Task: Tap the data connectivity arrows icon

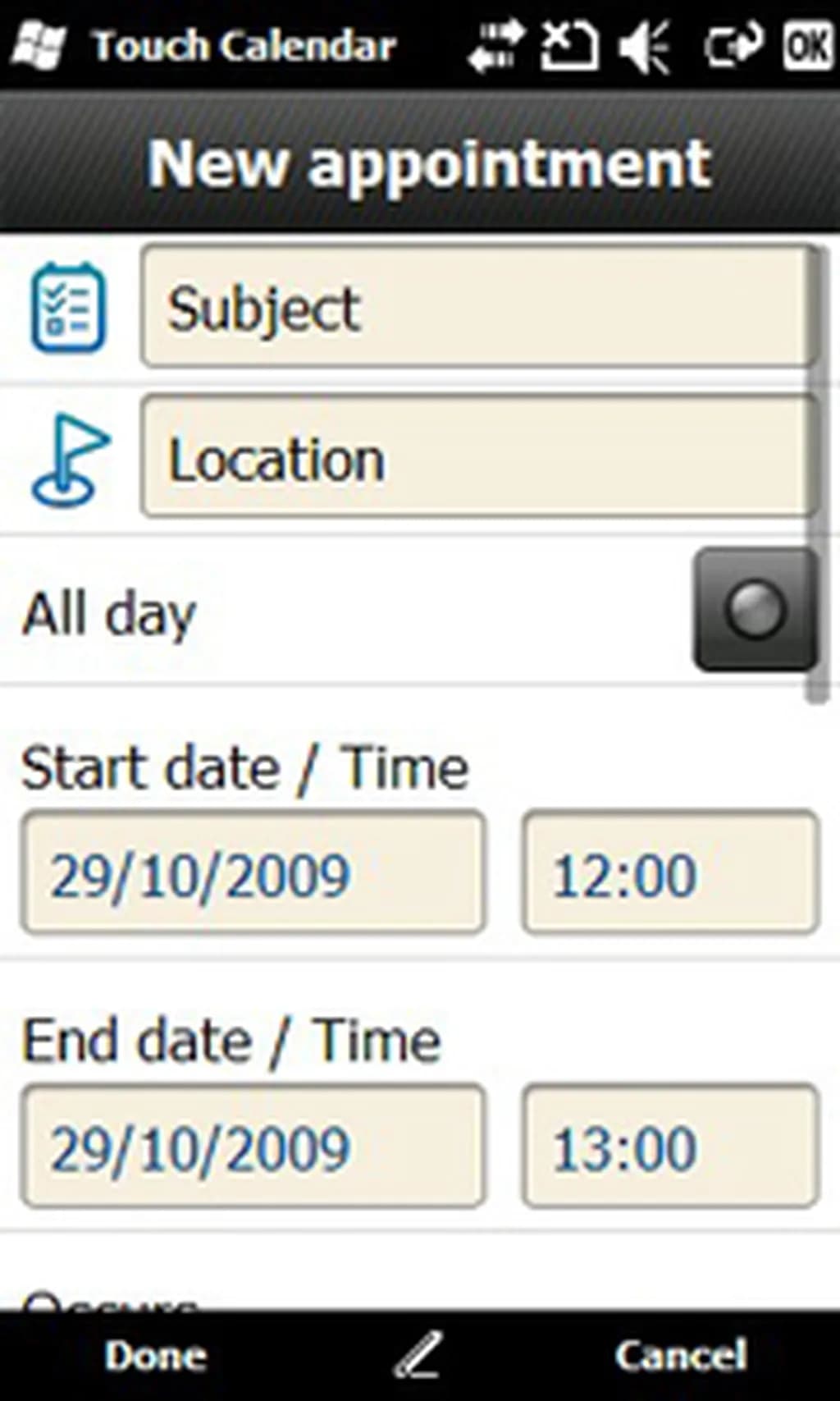Action: pos(495,45)
